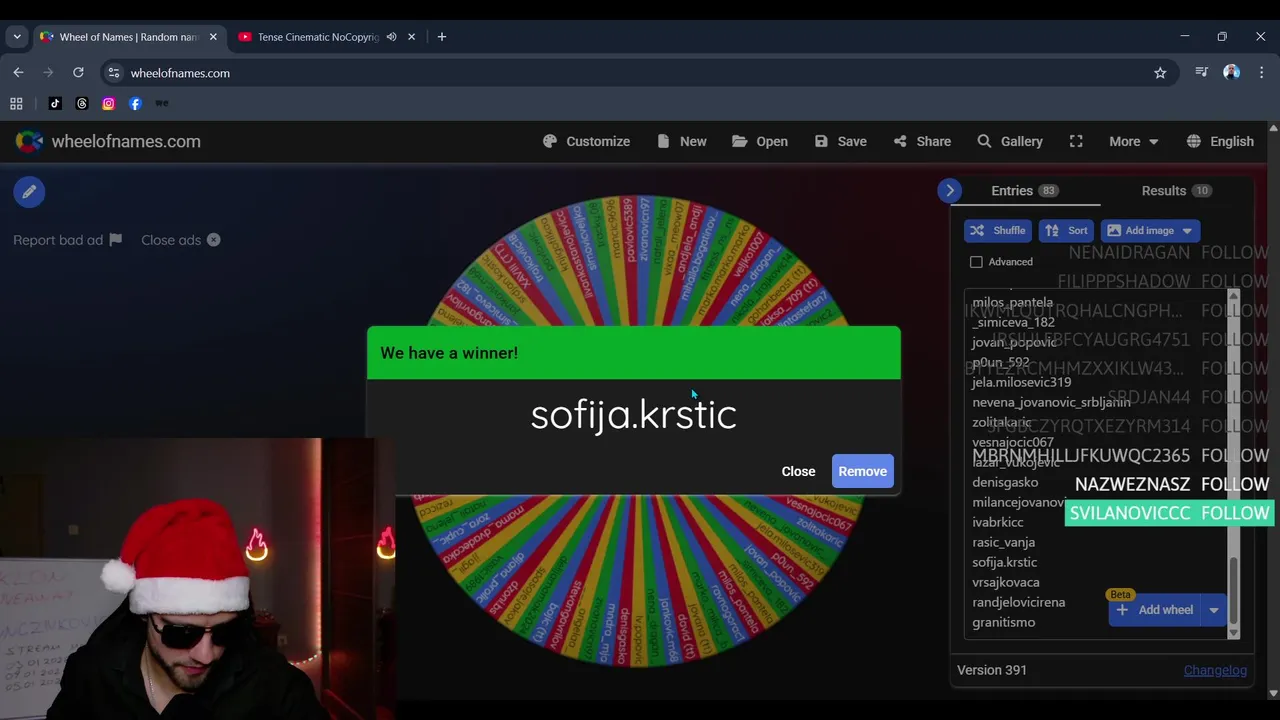The height and width of the screenshot is (720, 1280).
Task: Sort the entries
Action: click(x=1066, y=230)
